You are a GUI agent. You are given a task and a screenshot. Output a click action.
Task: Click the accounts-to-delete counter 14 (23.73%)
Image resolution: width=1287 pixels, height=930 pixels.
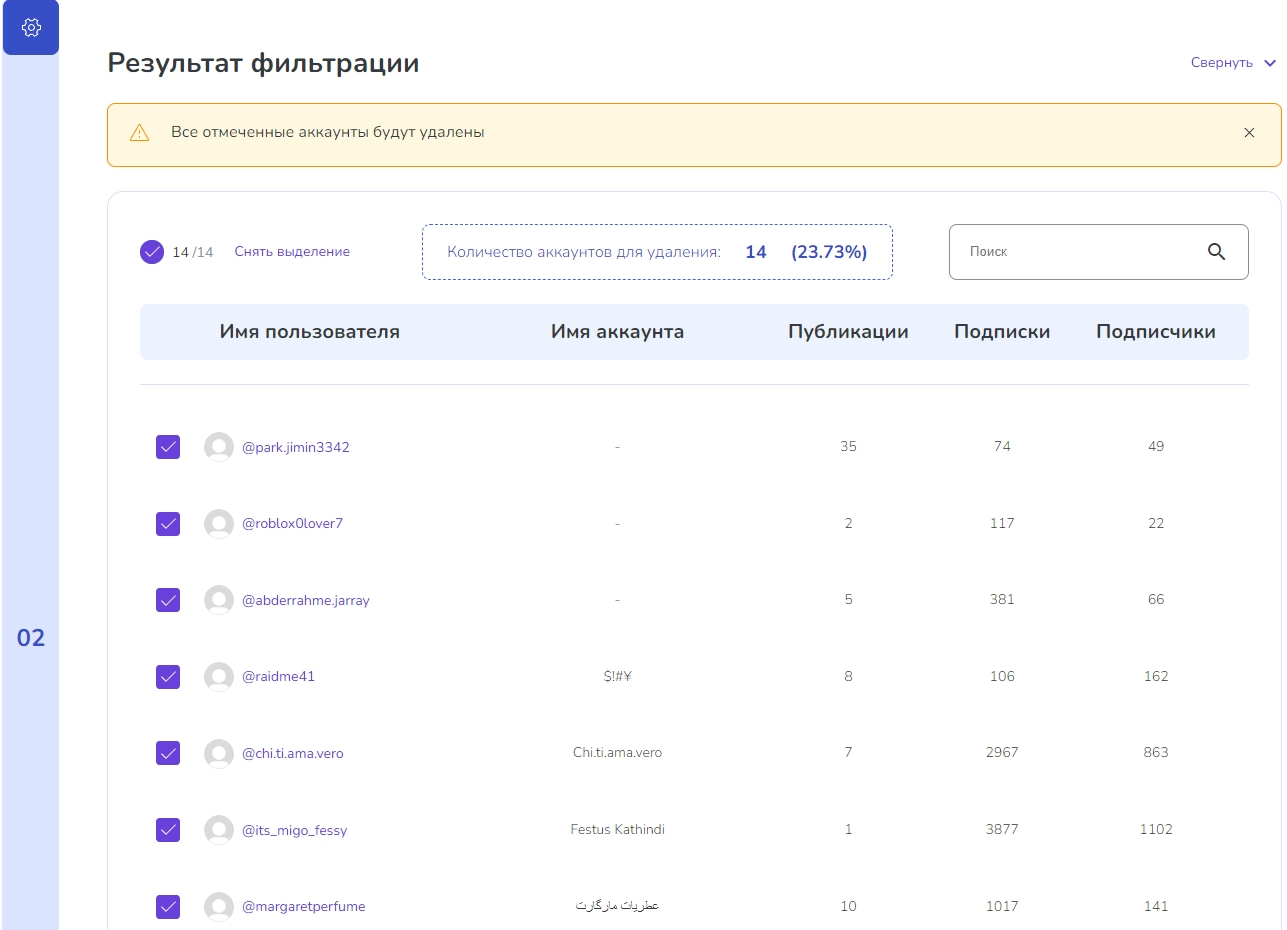657,252
